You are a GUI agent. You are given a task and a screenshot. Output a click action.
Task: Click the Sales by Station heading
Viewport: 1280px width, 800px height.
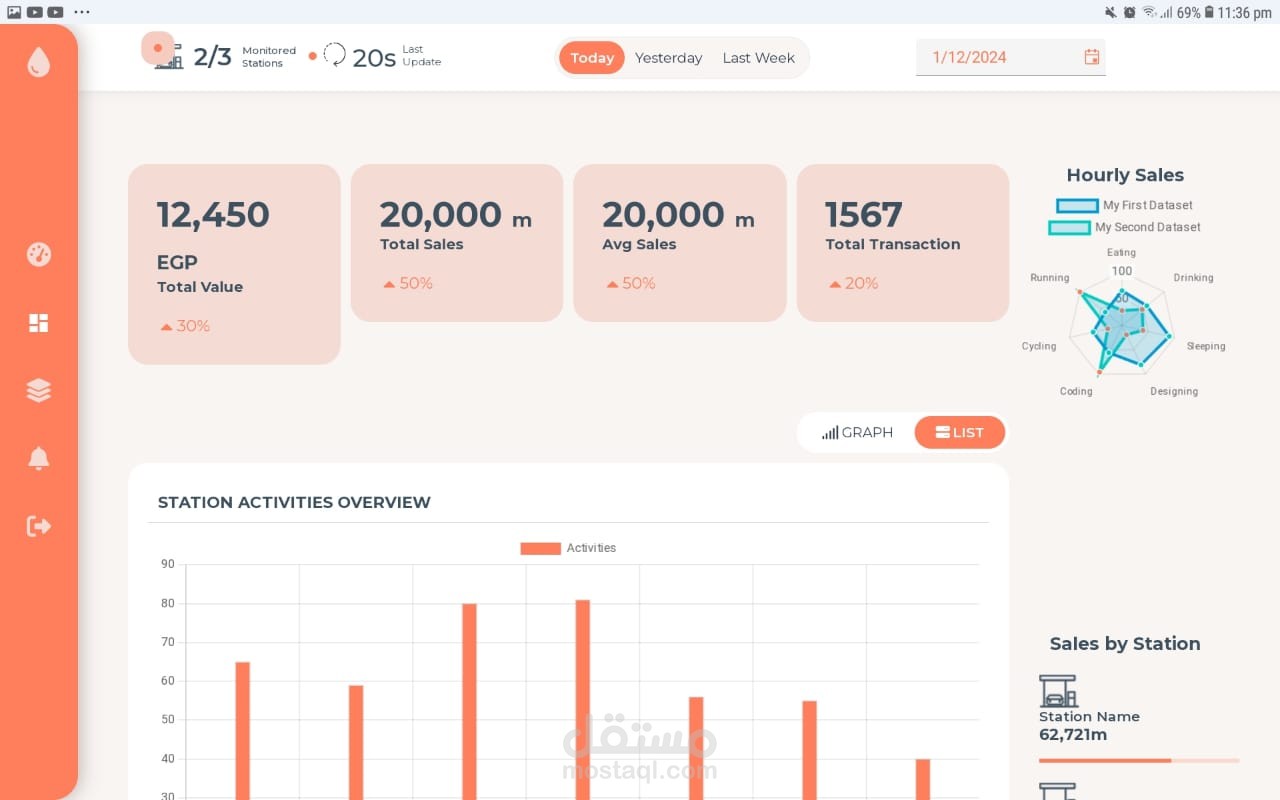tap(1125, 644)
